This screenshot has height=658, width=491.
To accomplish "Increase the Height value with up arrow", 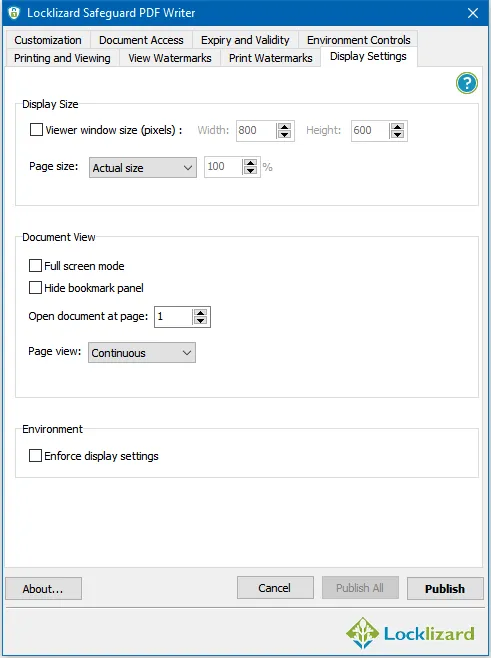I will click(397, 127).
